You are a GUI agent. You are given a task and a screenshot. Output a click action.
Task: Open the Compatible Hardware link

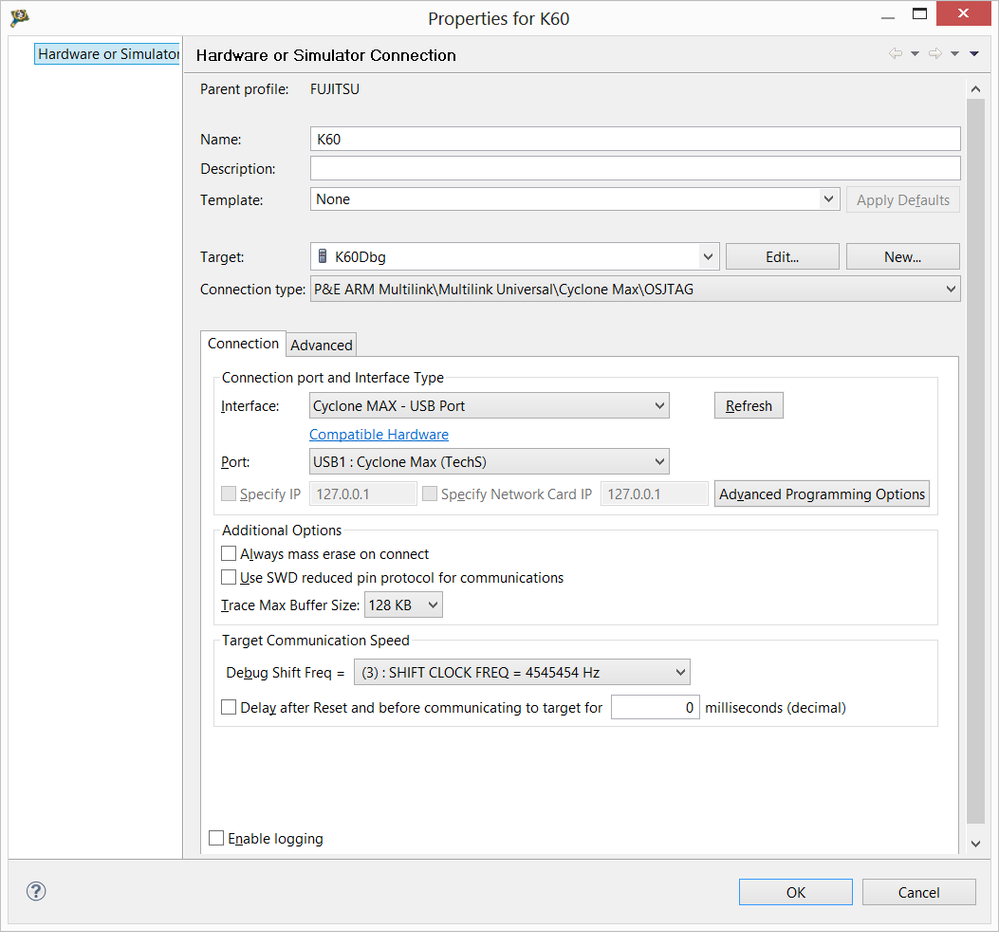pyautogui.click(x=379, y=435)
